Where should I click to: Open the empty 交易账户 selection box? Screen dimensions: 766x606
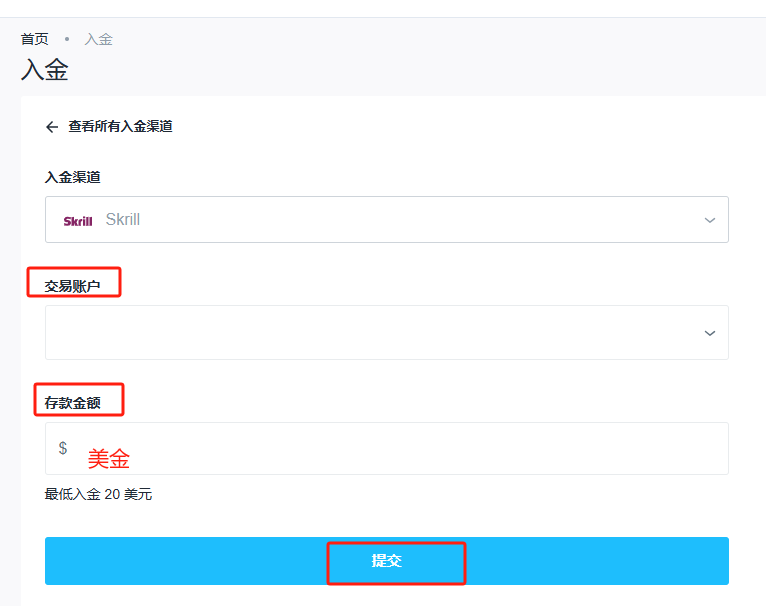[370, 333]
